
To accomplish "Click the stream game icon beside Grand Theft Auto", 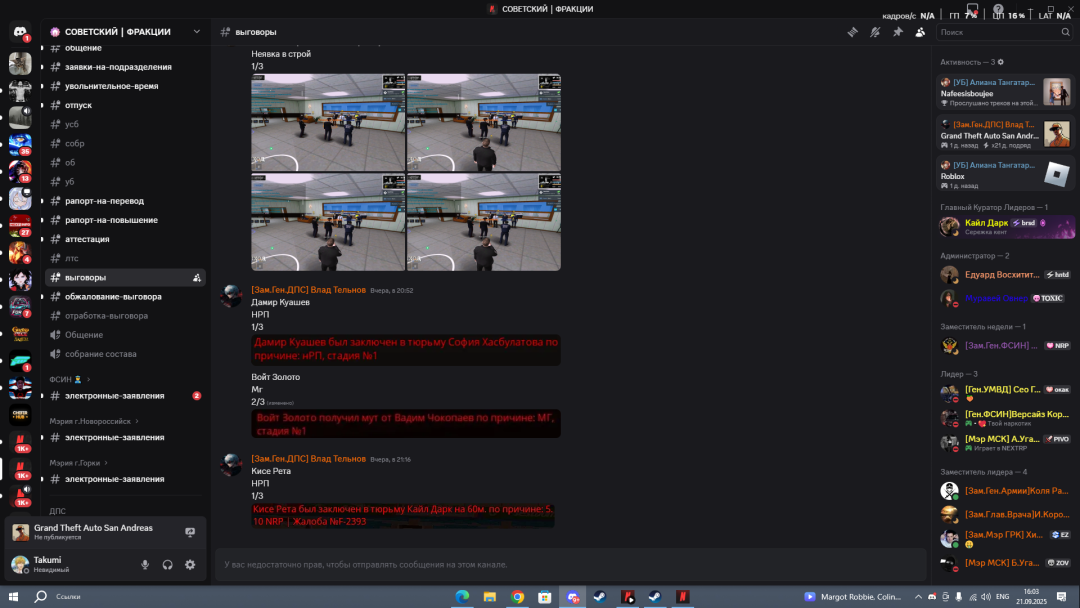I will [x=190, y=532].
